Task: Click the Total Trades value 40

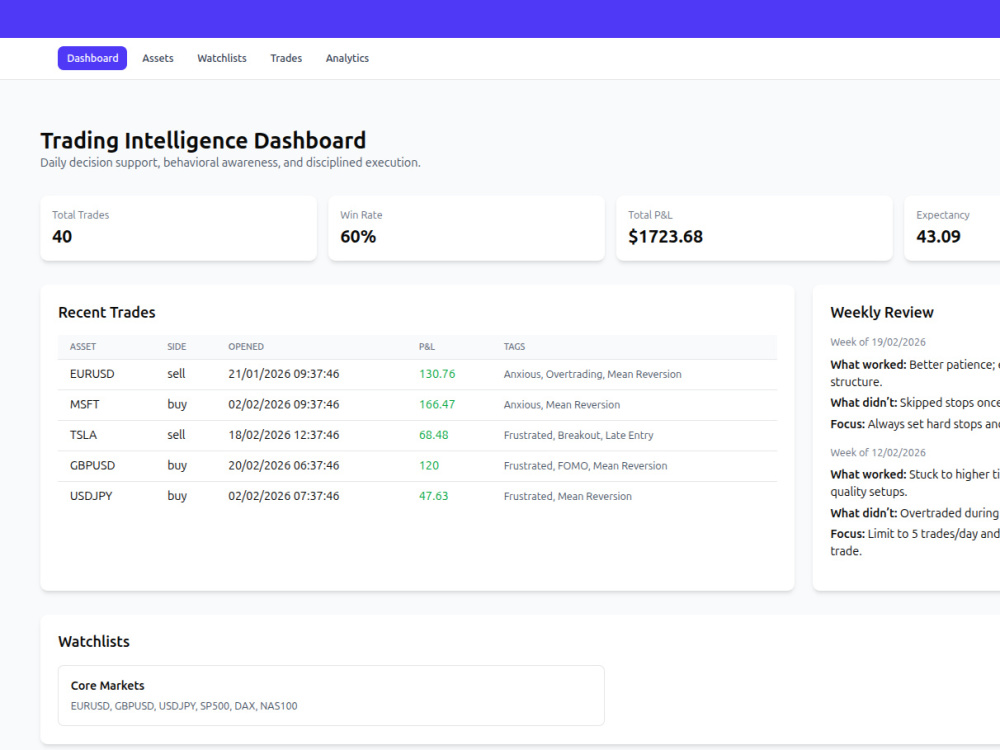Action: click(x=62, y=237)
